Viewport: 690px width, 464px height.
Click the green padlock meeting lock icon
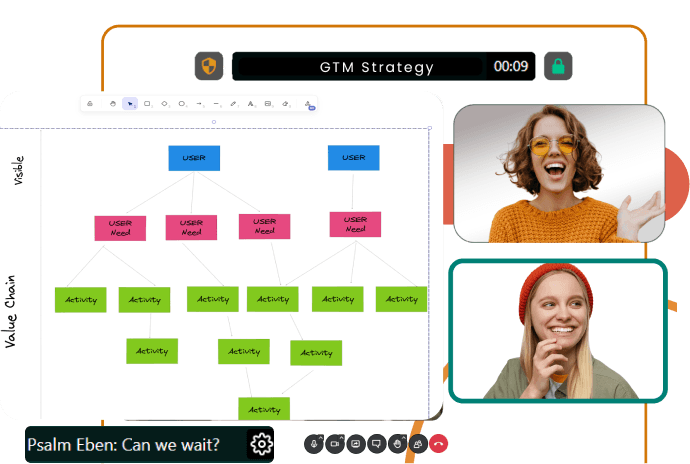coord(558,66)
